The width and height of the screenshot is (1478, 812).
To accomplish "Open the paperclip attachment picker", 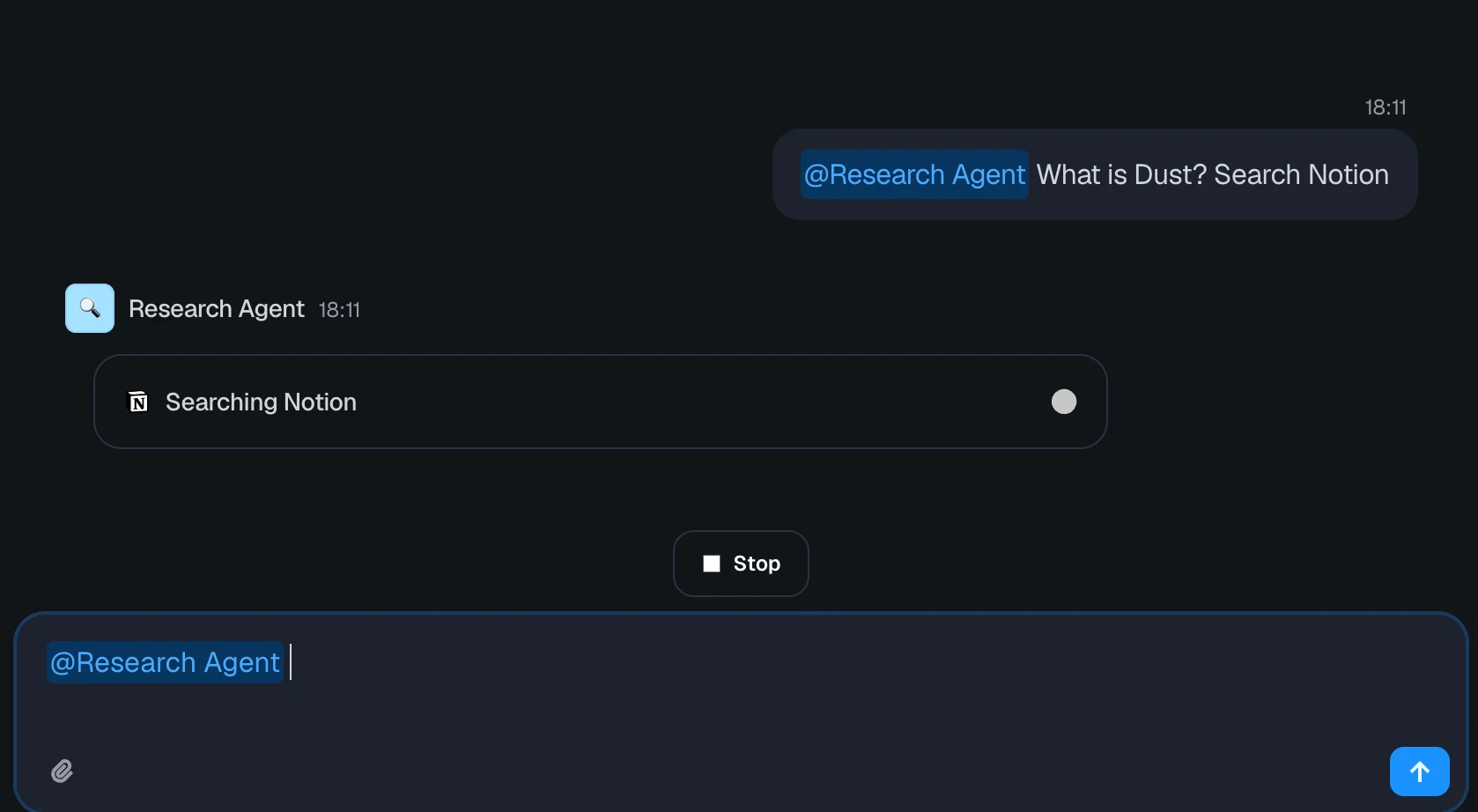I will click(62, 771).
